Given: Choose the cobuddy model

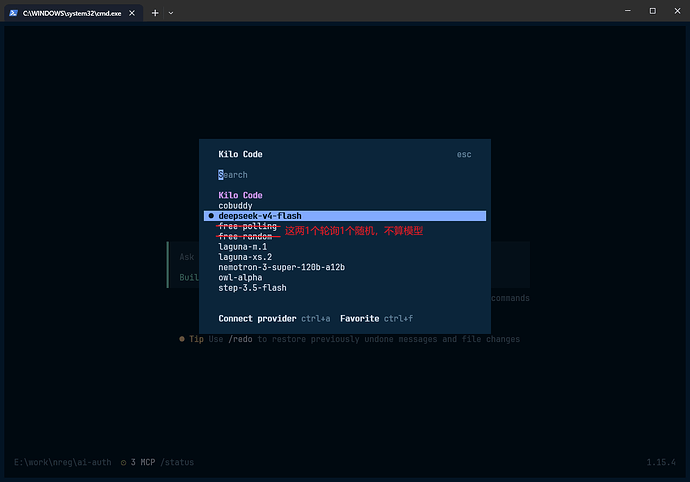Looking at the screenshot, I should [235, 206].
